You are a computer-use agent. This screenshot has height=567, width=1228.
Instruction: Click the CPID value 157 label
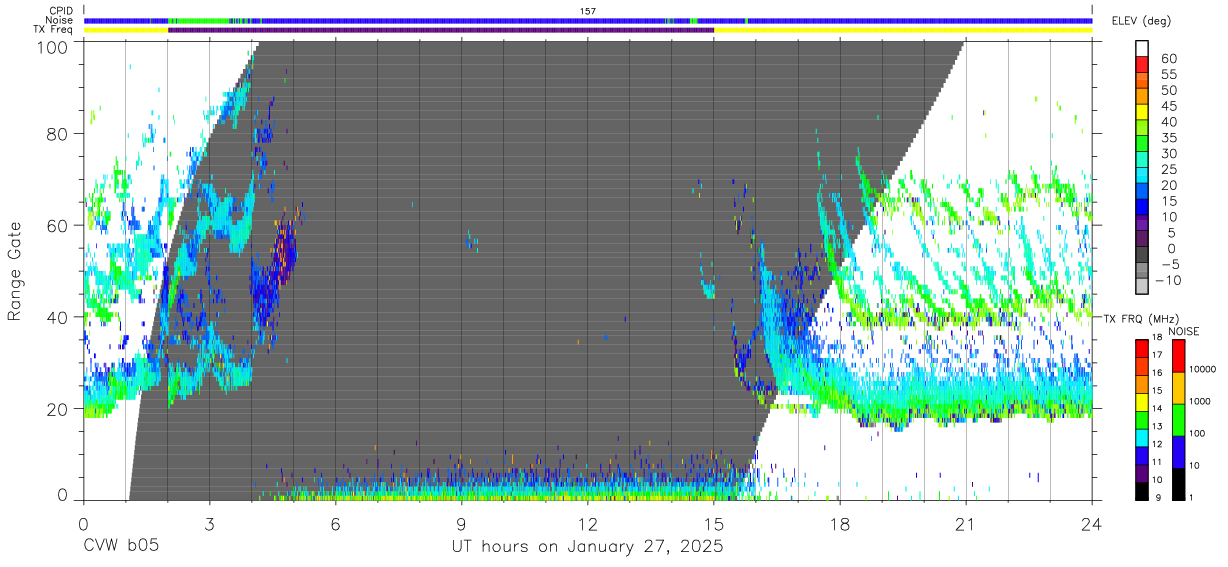point(588,10)
